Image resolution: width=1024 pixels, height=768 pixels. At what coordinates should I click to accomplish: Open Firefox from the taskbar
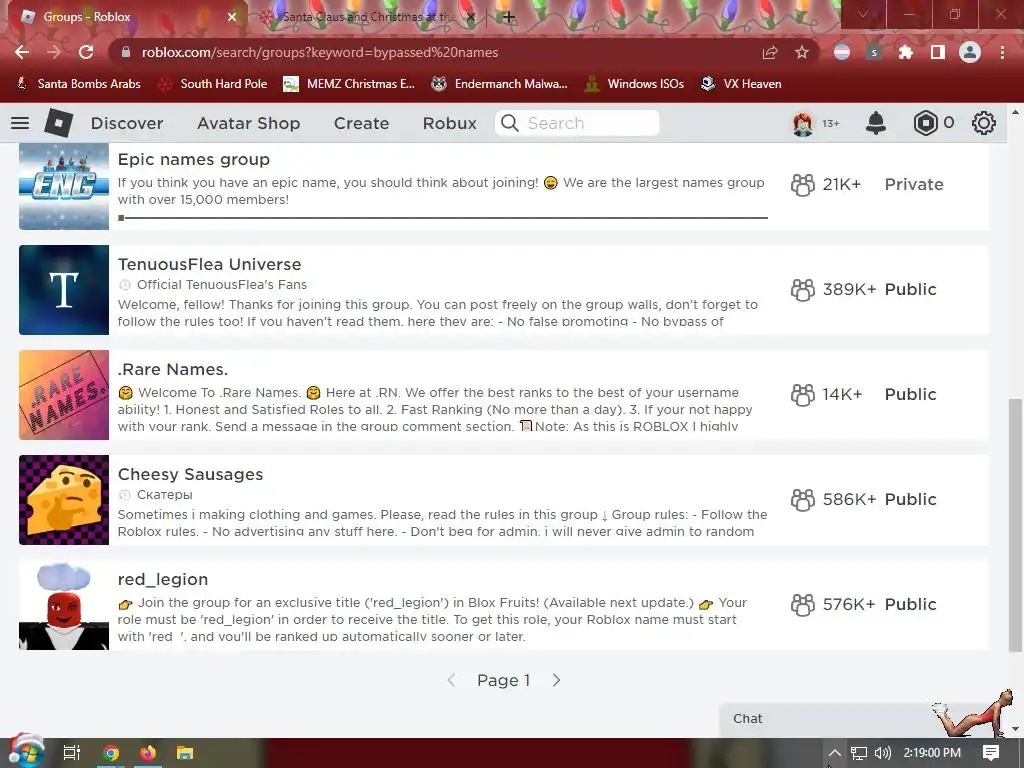(148, 753)
